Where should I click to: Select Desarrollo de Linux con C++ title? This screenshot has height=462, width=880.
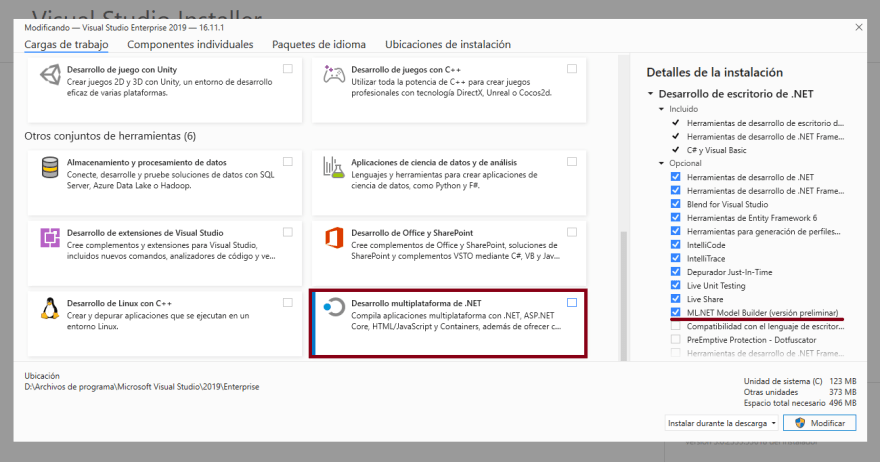pyautogui.click(x=120, y=303)
